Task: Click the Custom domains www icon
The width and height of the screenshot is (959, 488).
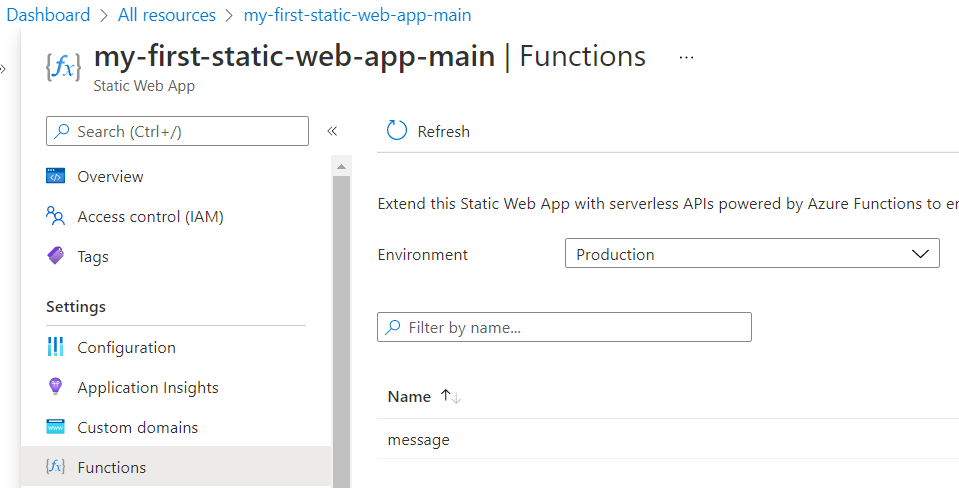Action: point(56,427)
